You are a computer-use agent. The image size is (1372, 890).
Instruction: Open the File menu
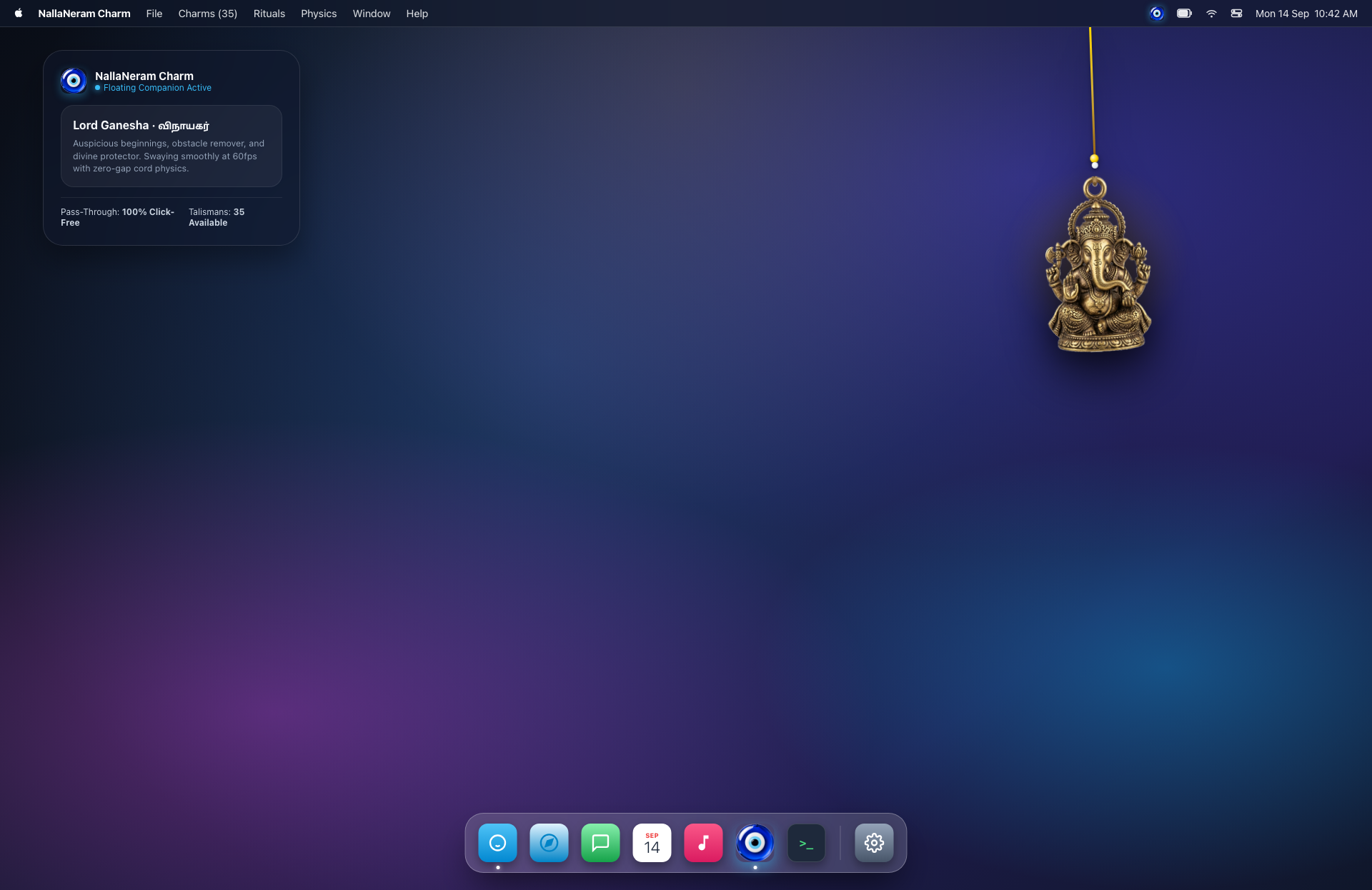pyautogui.click(x=154, y=14)
